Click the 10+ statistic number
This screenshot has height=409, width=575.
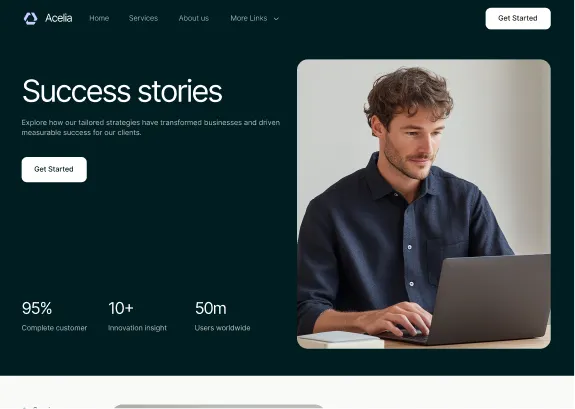[121, 308]
